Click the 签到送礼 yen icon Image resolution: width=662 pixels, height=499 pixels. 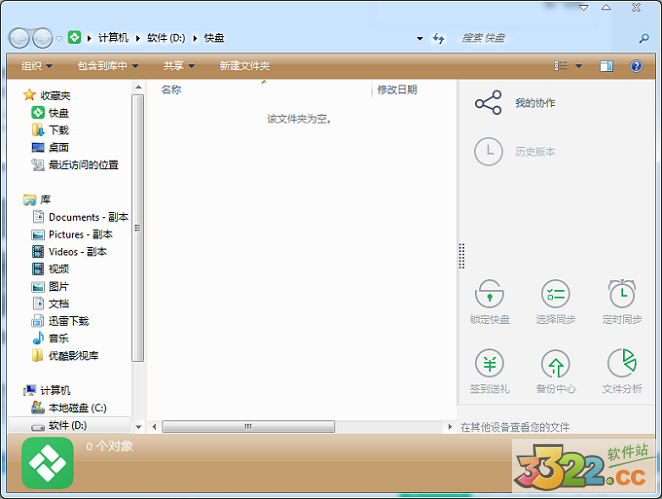[x=489, y=363]
